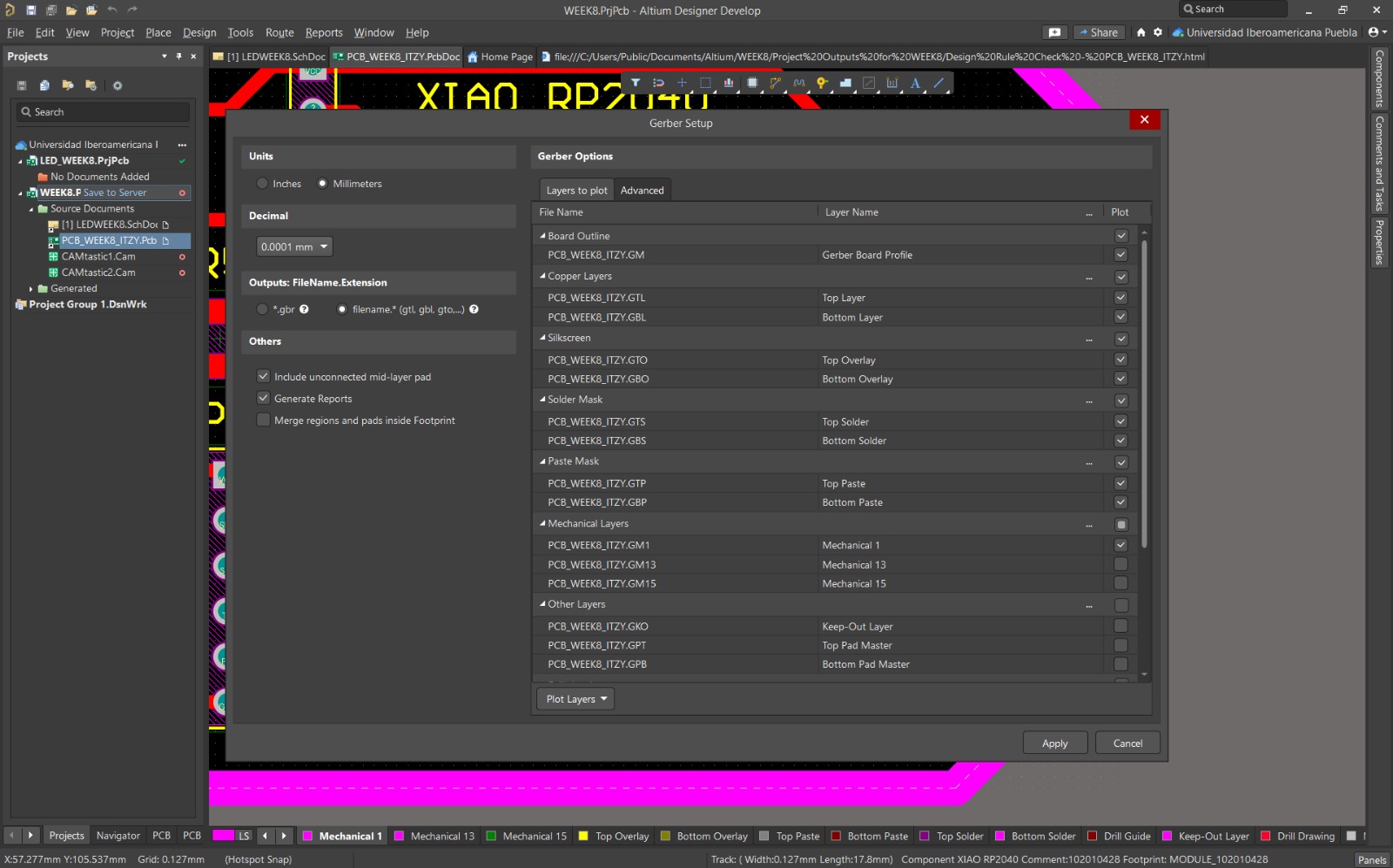The height and width of the screenshot is (868, 1393).
Task: Switch to the LEDWEEK8.SchDoc document tab
Action: [x=269, y=57]
